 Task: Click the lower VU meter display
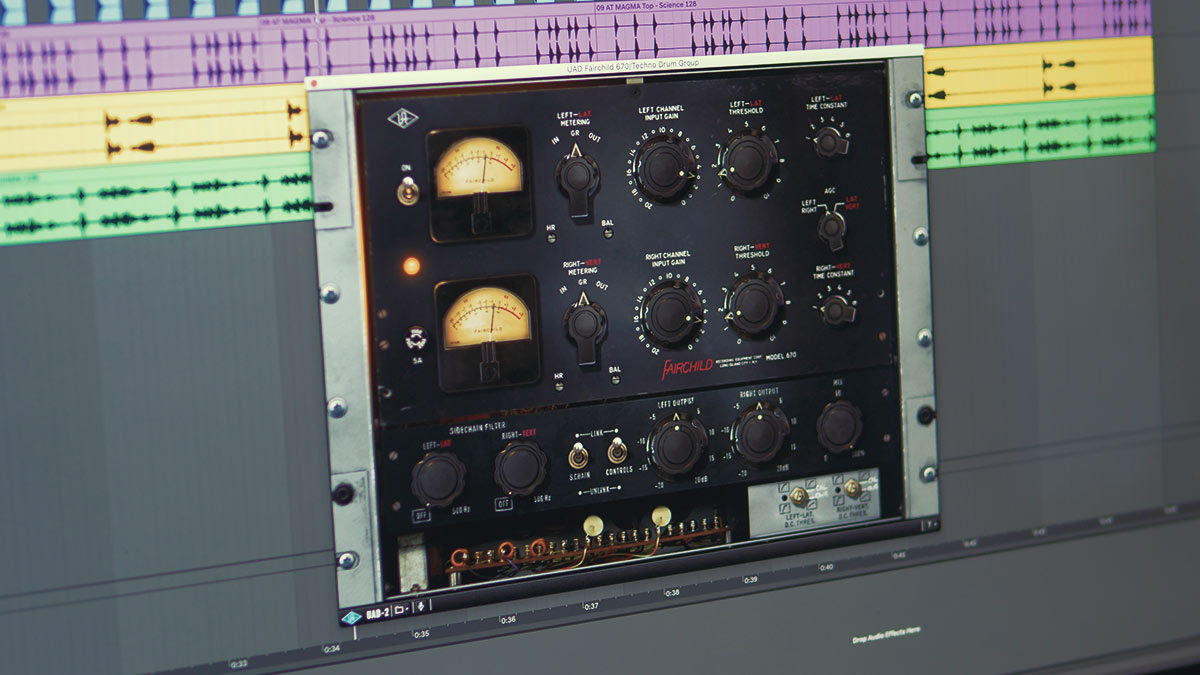[x=484, y=317]
